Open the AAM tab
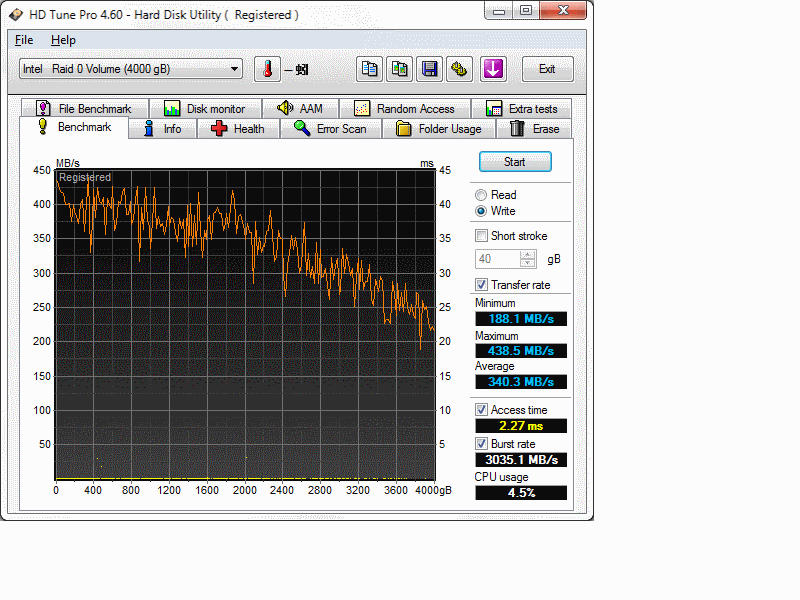800x600 pixels. 300,109
